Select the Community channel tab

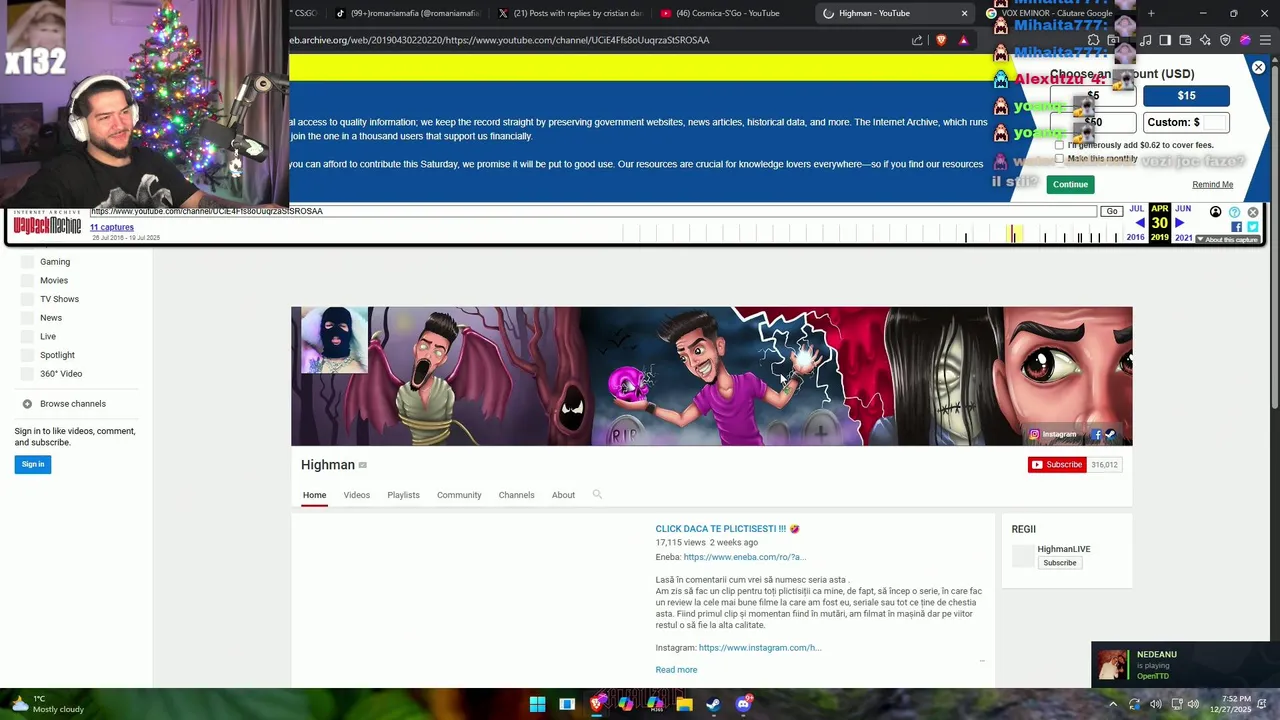(459, 495)
